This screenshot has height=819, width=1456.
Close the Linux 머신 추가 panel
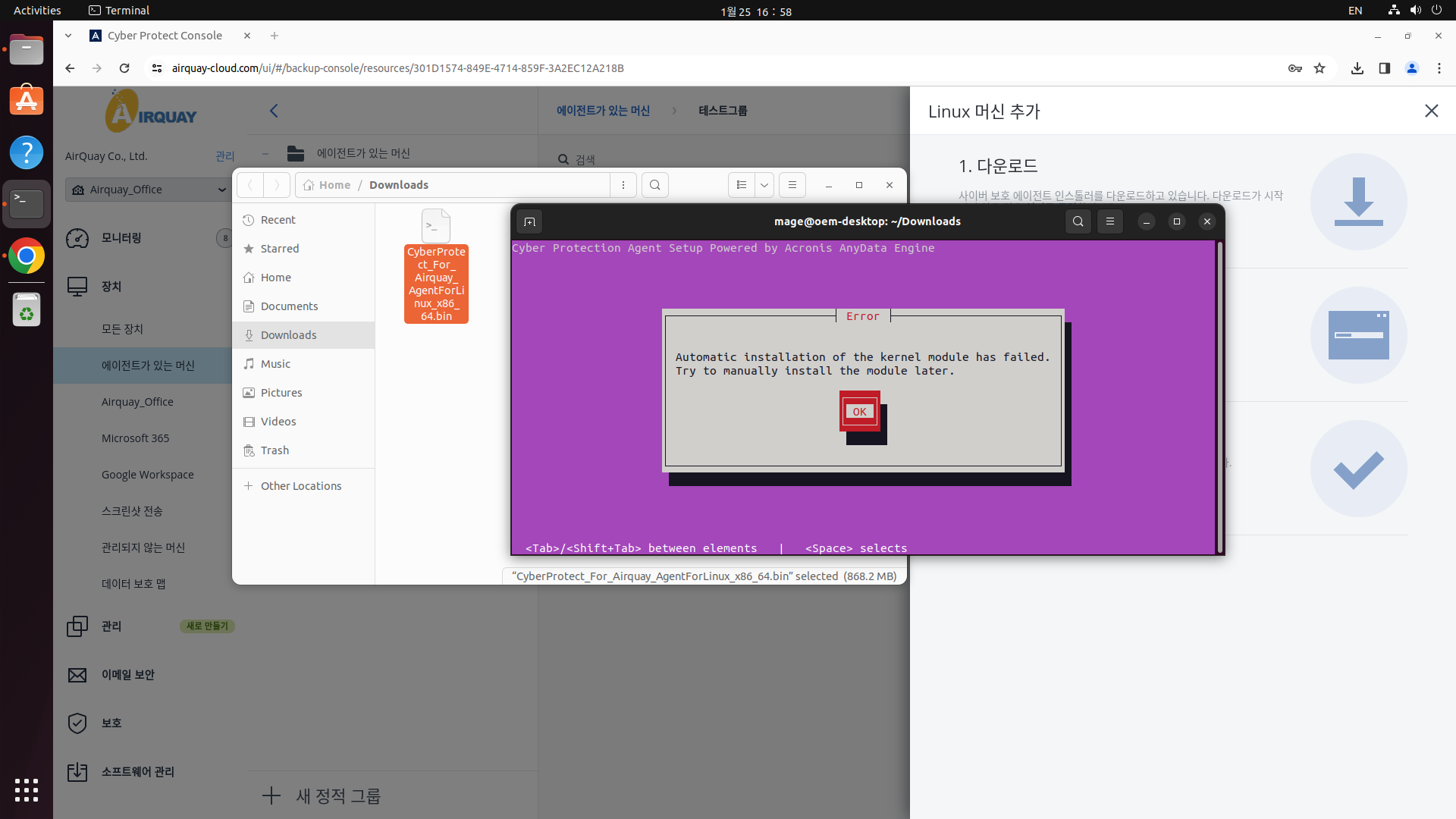tap(1431, 111)
